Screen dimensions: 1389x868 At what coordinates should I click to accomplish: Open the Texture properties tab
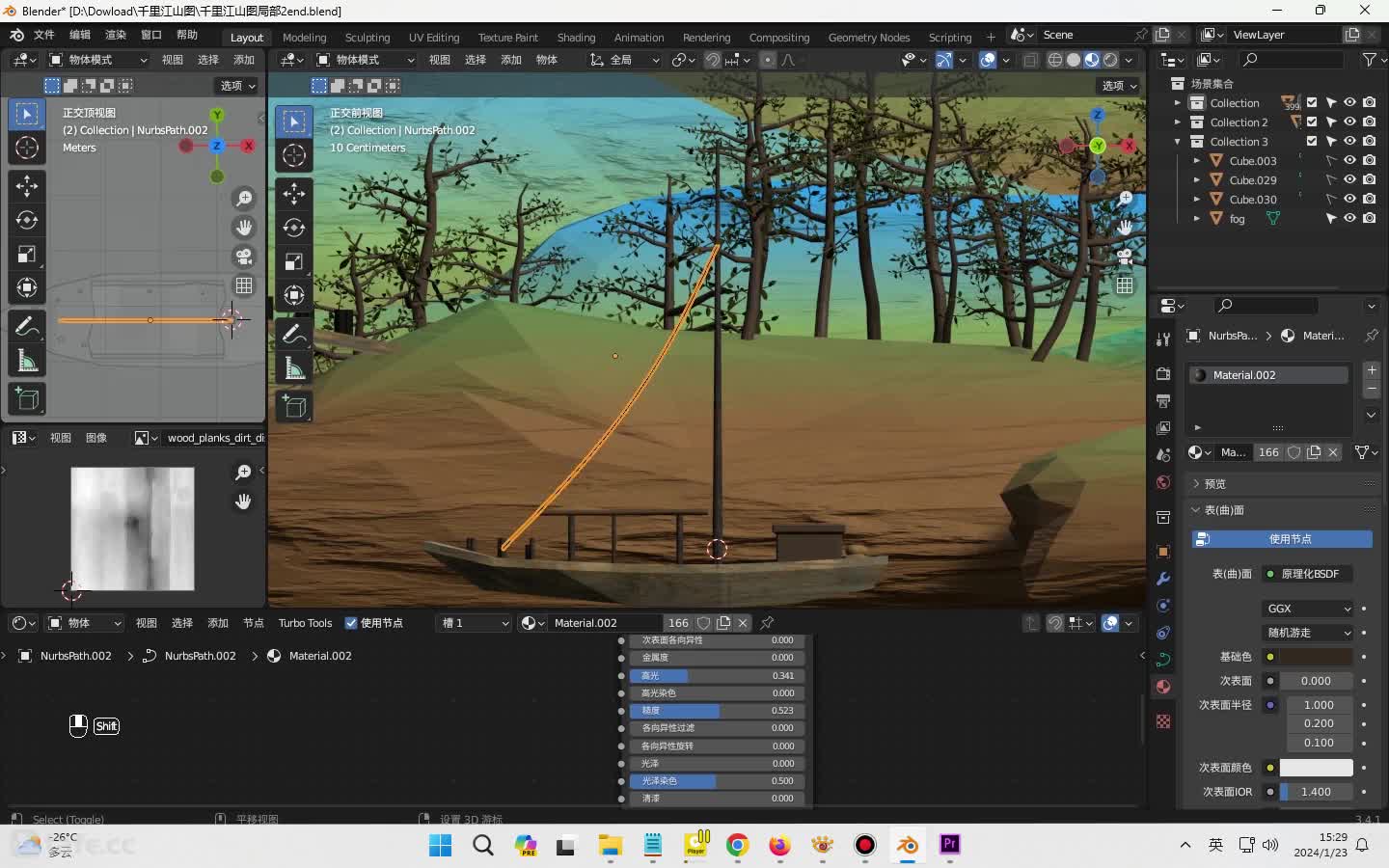[x=1163, y=721]
